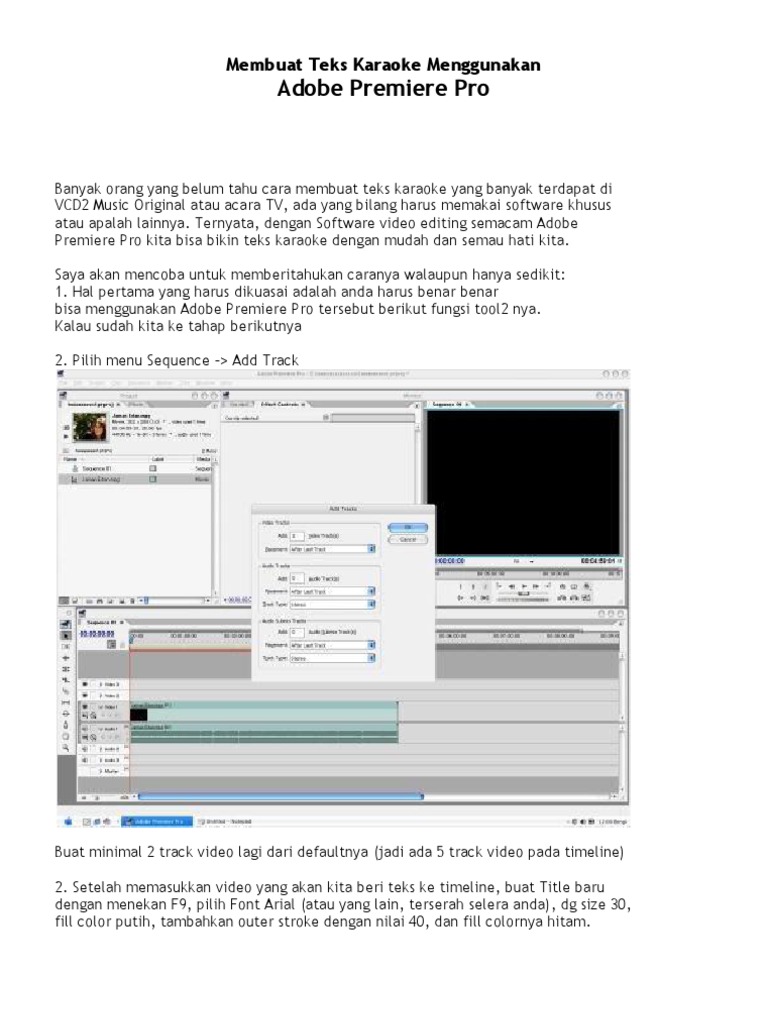Click label color box for Sequence 01
The width and height of the screenshot is (768, 1024).
153,468
